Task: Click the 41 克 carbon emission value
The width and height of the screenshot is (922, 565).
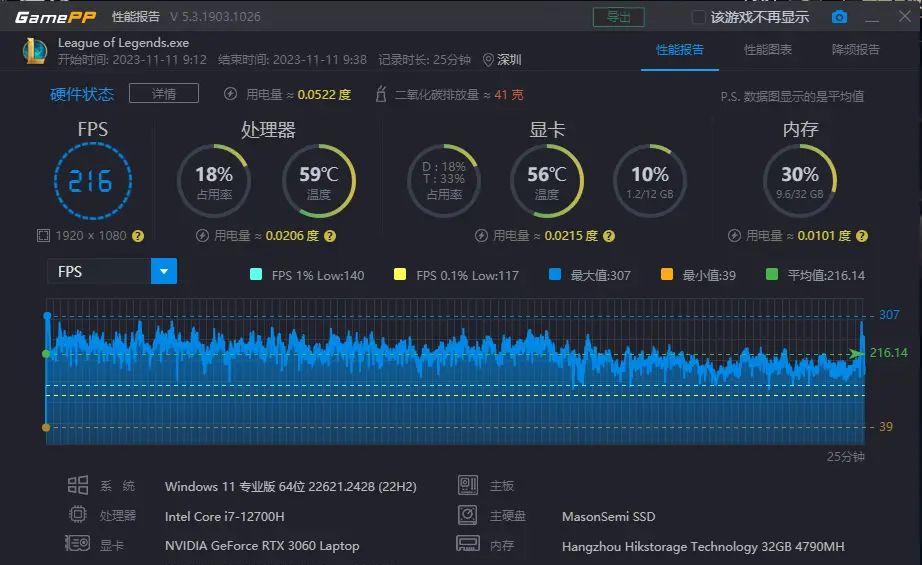Action: [509, 95]
